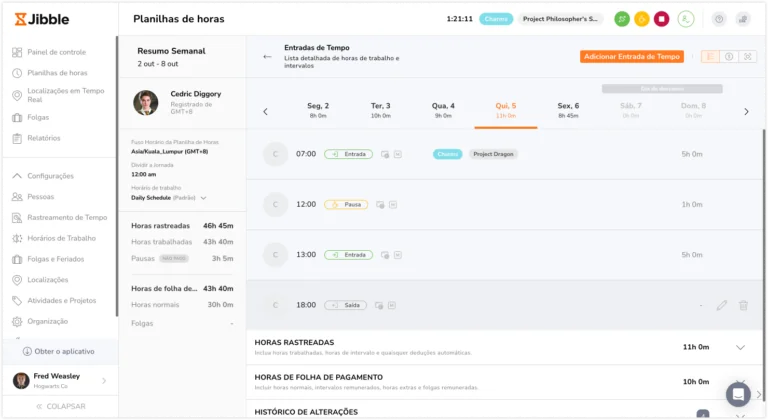Click the 07:00 Entrada badge

pos(348,154)
